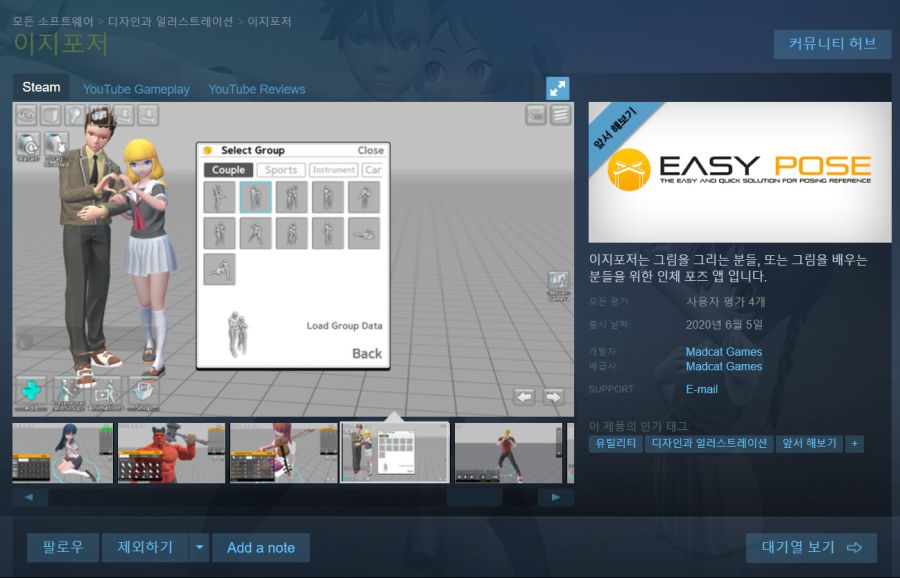This screenshot has width=900, height=578.
Task: Open the selected couple heart pose thumbnail
Action: (395, 453)
